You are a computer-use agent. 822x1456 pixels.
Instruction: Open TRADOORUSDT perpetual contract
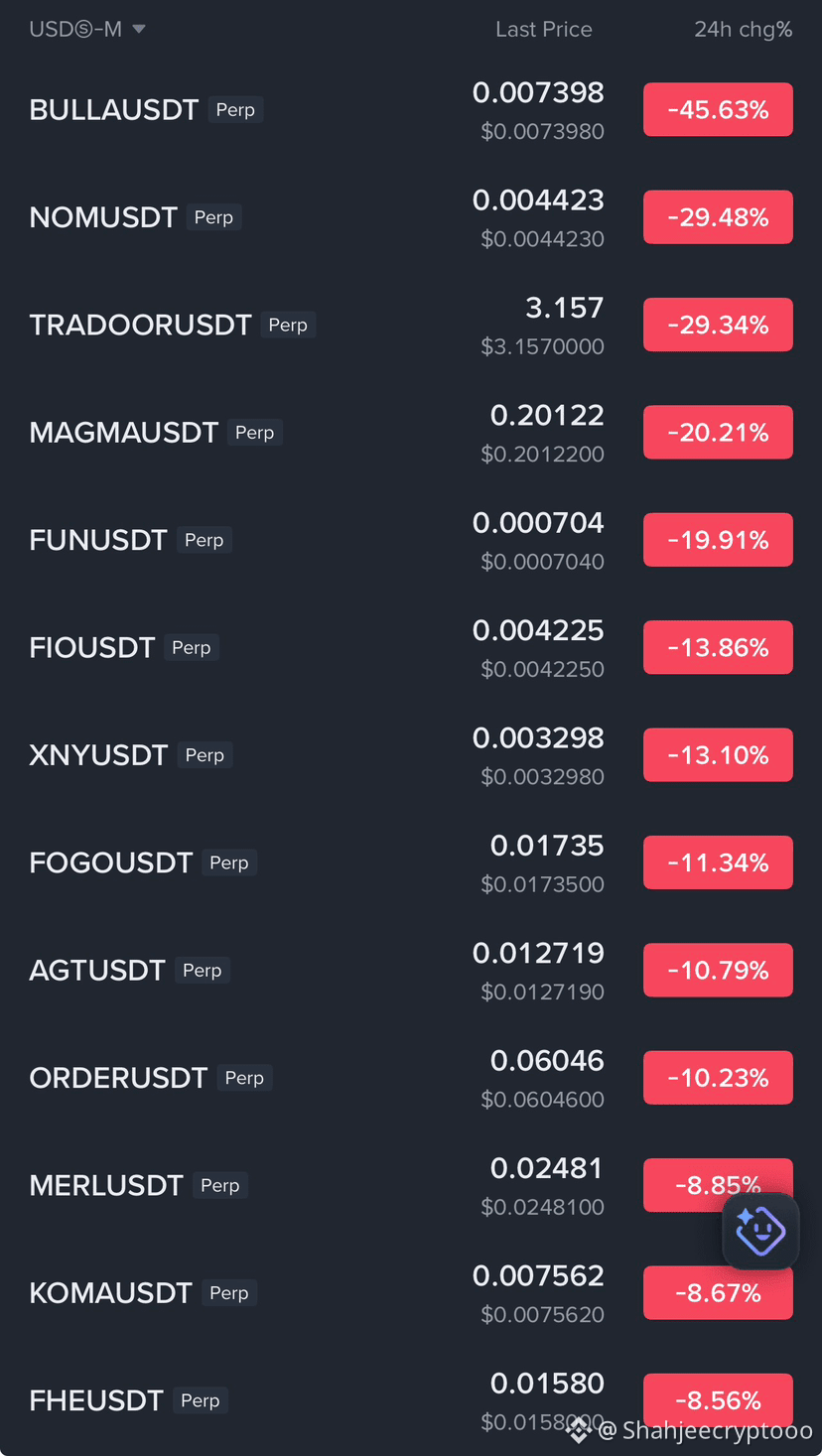(411, 325)
